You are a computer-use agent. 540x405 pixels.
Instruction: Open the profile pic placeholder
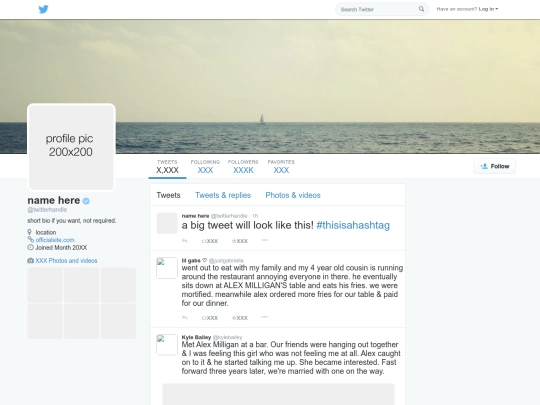71,147
